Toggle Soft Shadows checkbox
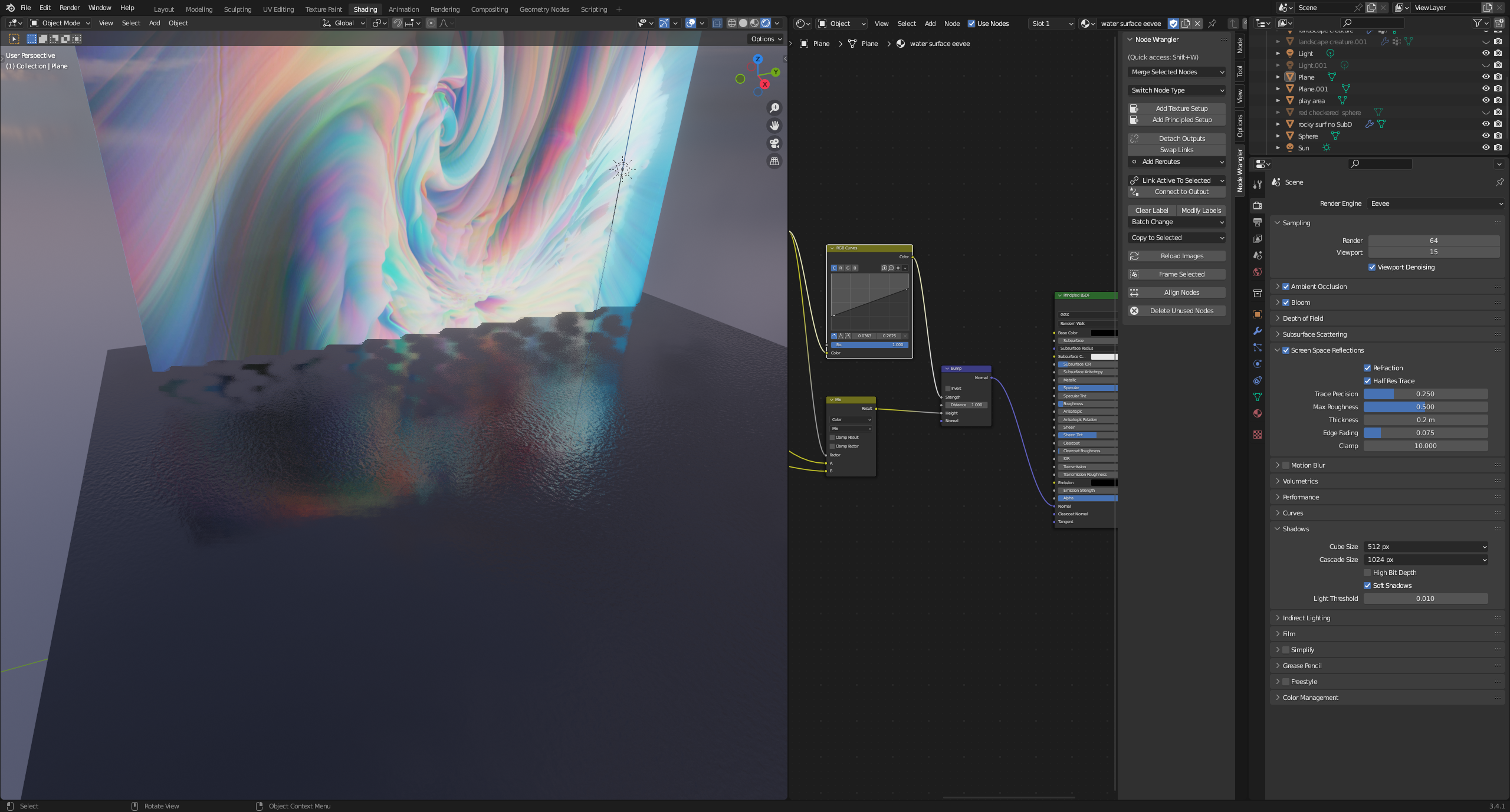 pyautogui.click(x=1367, y=586)
